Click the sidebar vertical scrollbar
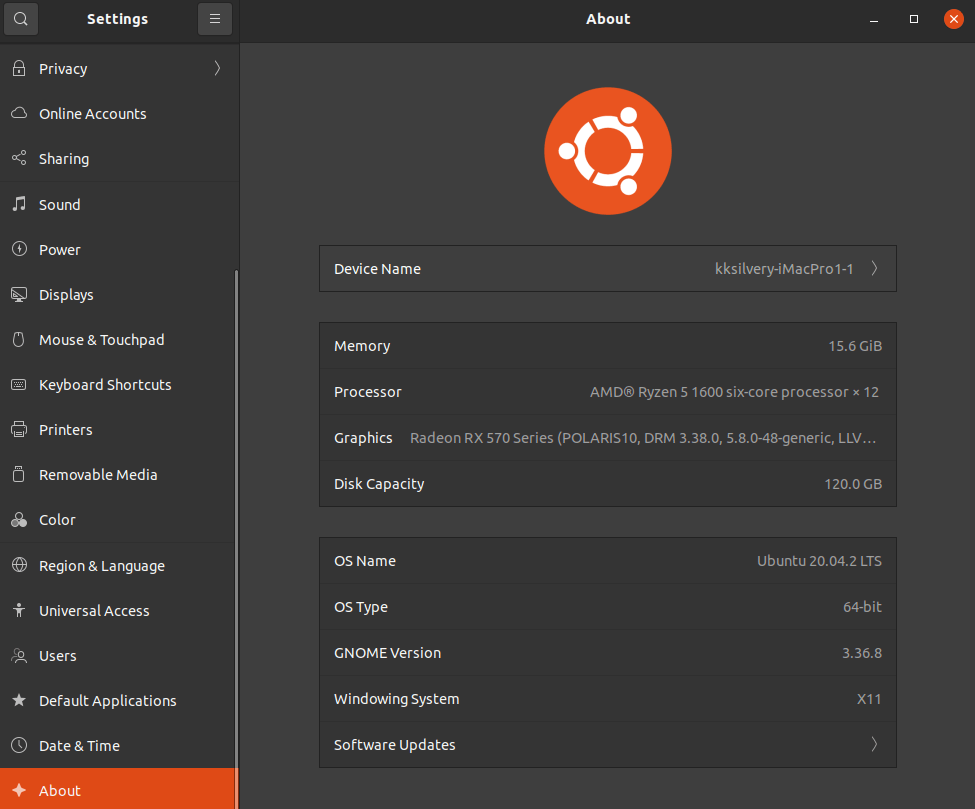The image size is (975, 809). 236,539
